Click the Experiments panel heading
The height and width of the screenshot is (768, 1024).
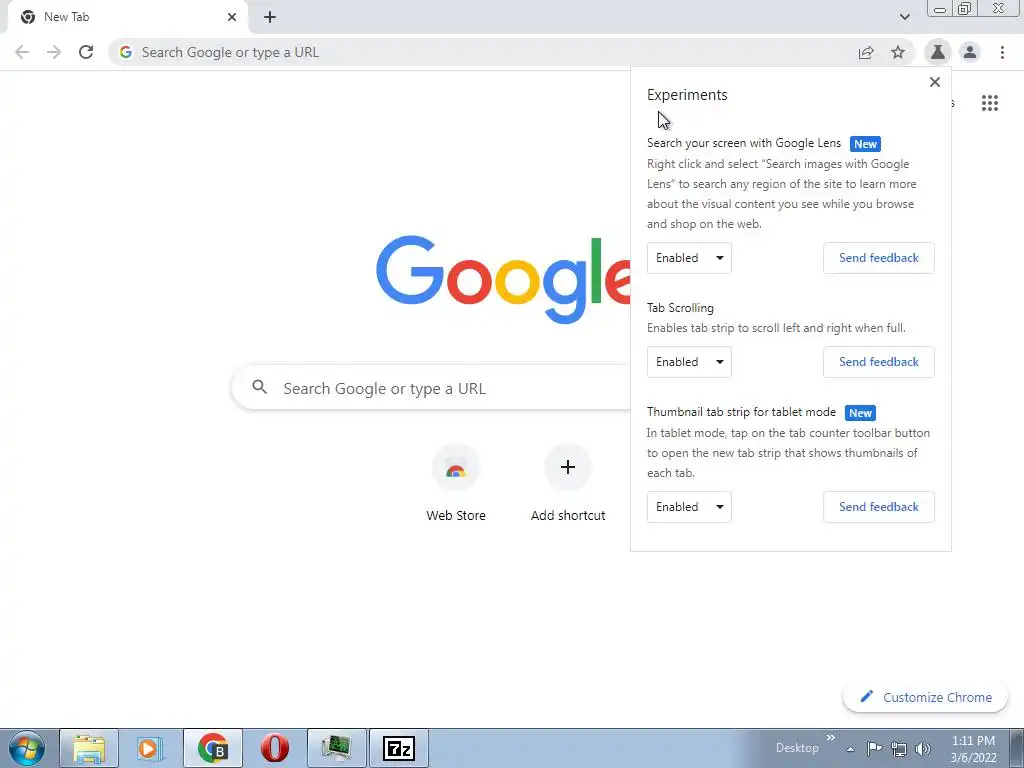click(687, 95)
